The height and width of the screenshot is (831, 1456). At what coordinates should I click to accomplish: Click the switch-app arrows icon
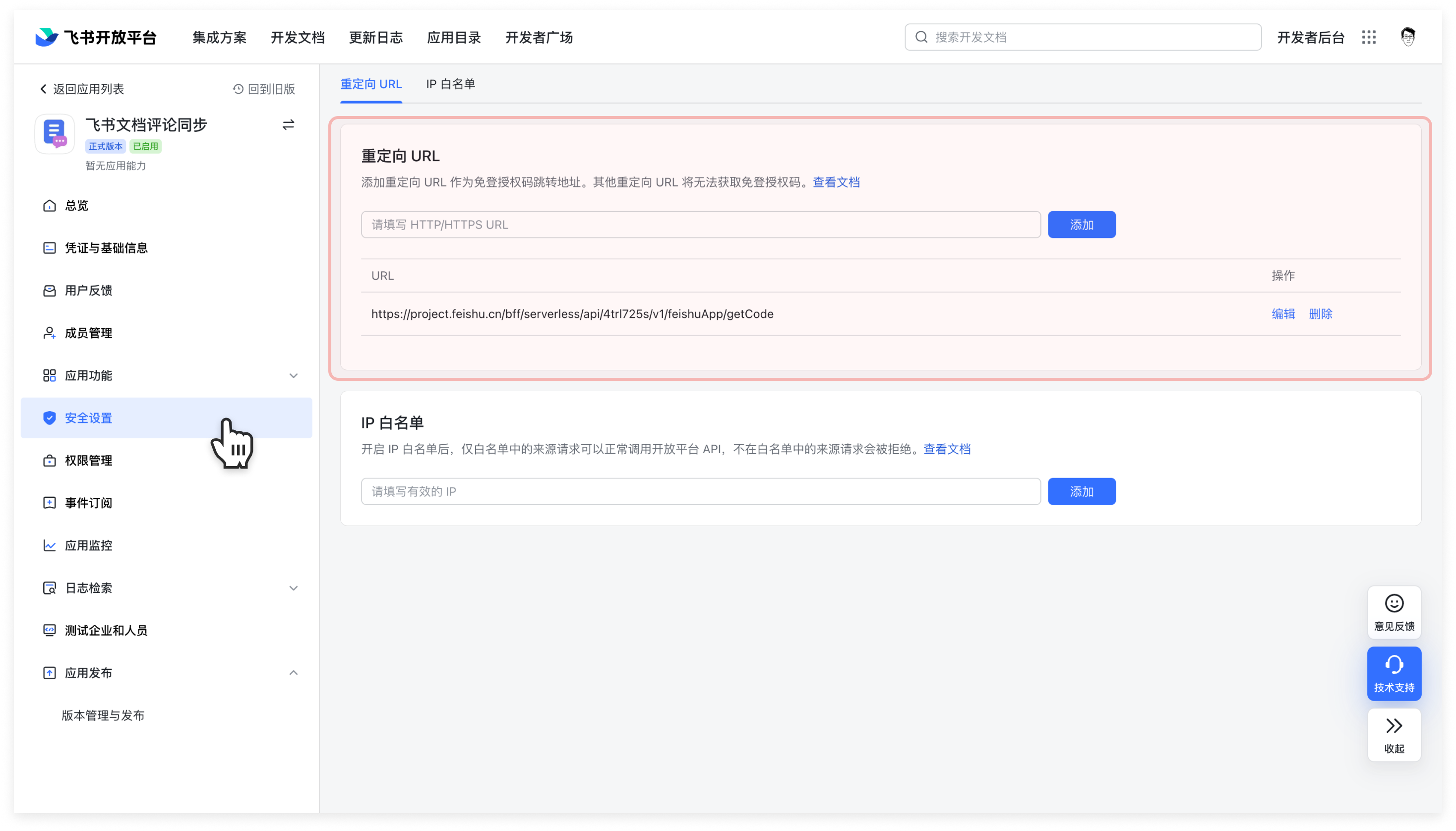point(288,124)
